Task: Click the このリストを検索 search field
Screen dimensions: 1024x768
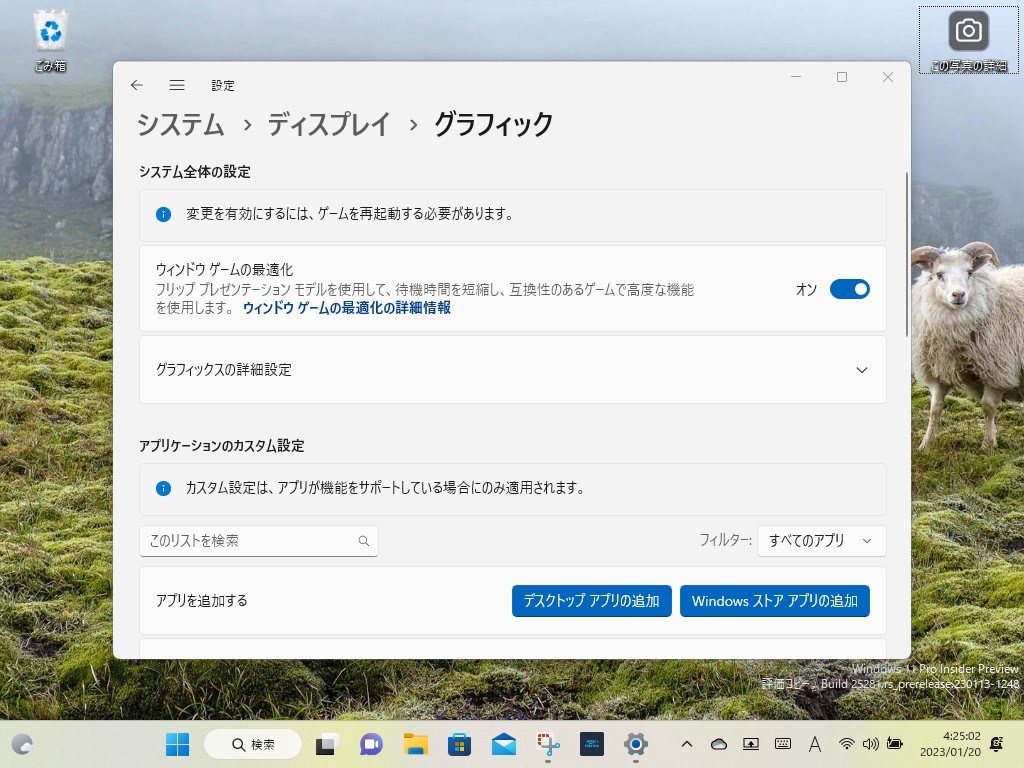Action: (x=259, y=540)
